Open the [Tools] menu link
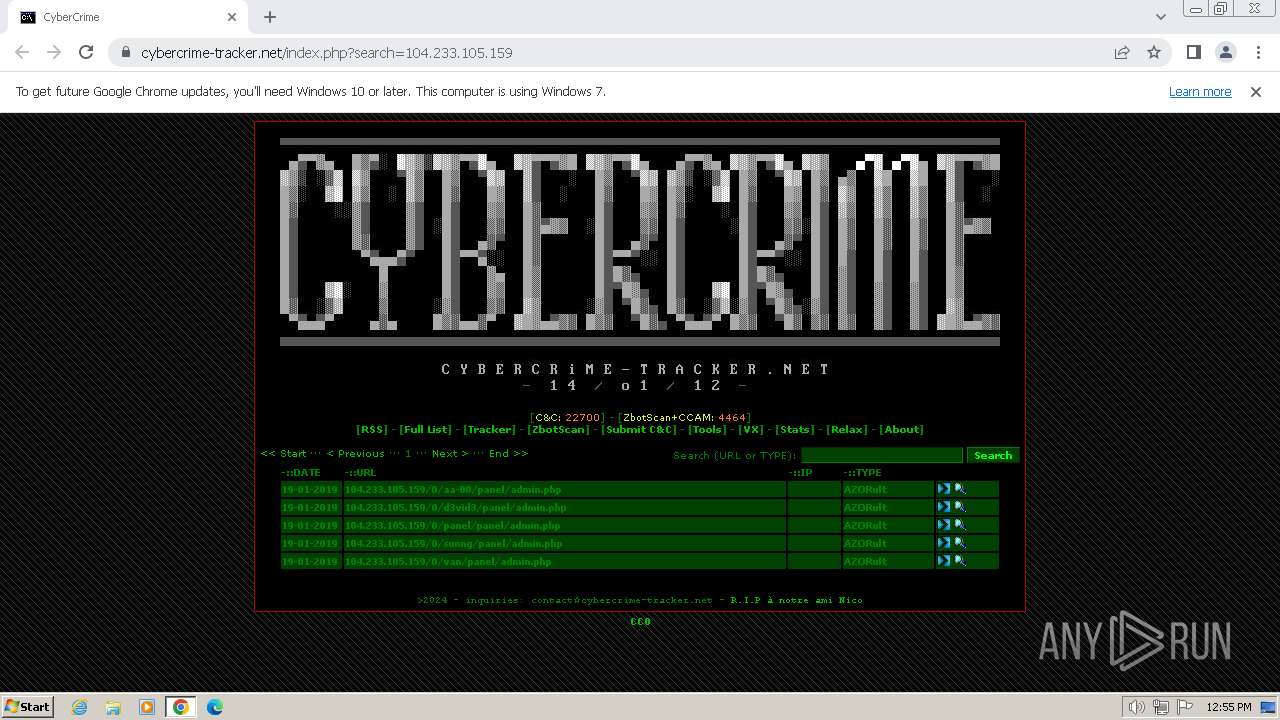Image resolution: width=1280 pixels, height=720 pixels. pyautogui.click(x=707, y=429)
